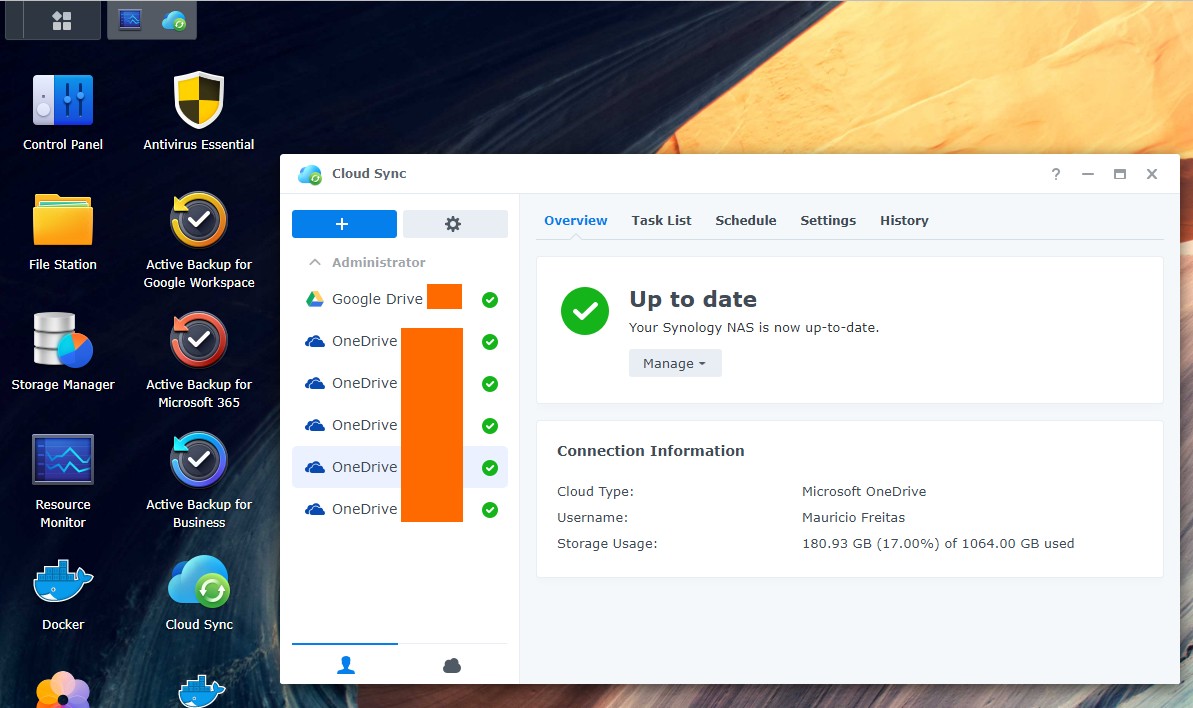1193x708 pixels.
Task: Open Storage Manager
Action: pos(63,341)
